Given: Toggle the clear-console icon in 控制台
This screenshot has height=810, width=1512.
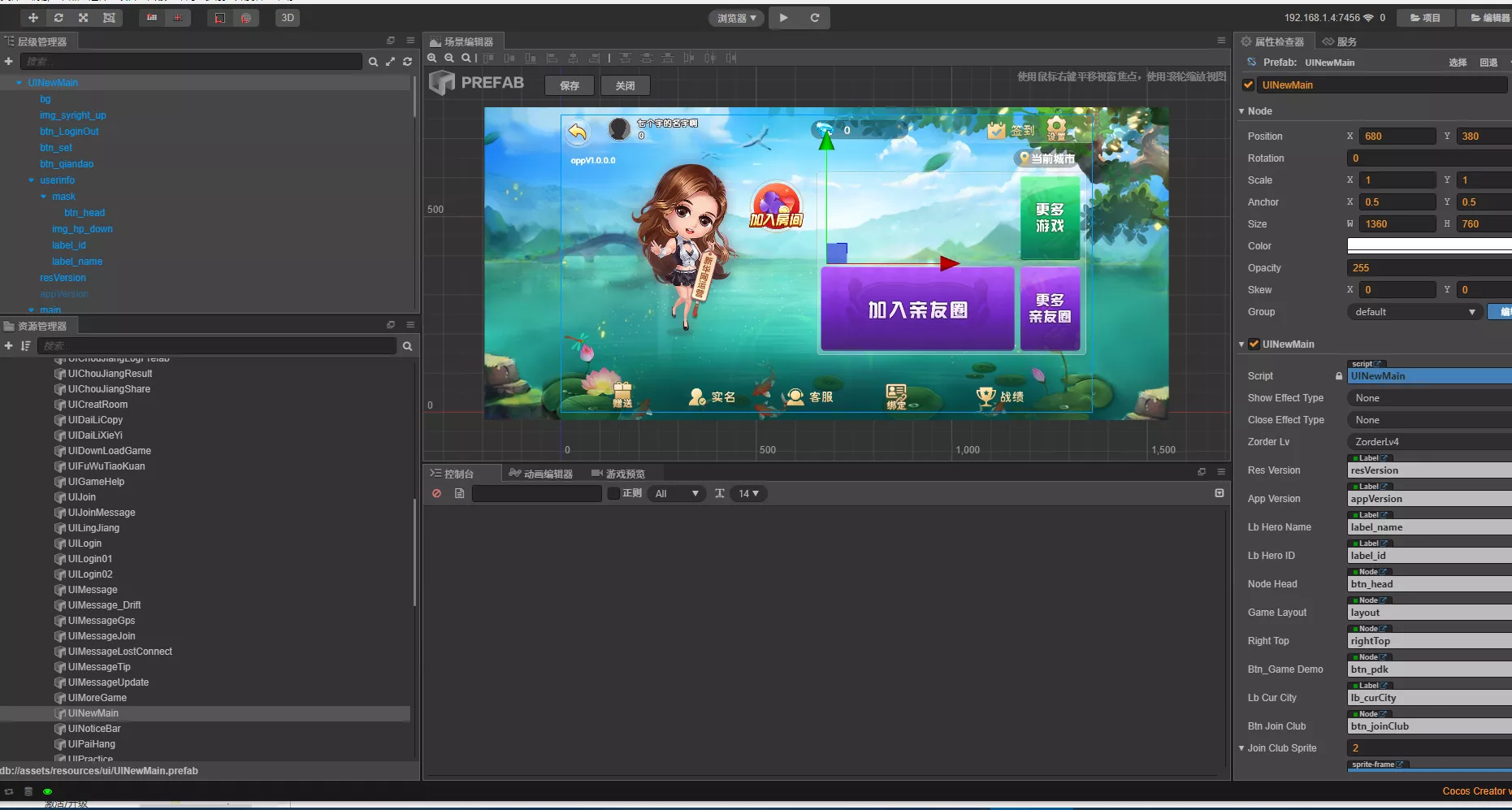Looking at the screenshot, I should (x=436, y=493).
